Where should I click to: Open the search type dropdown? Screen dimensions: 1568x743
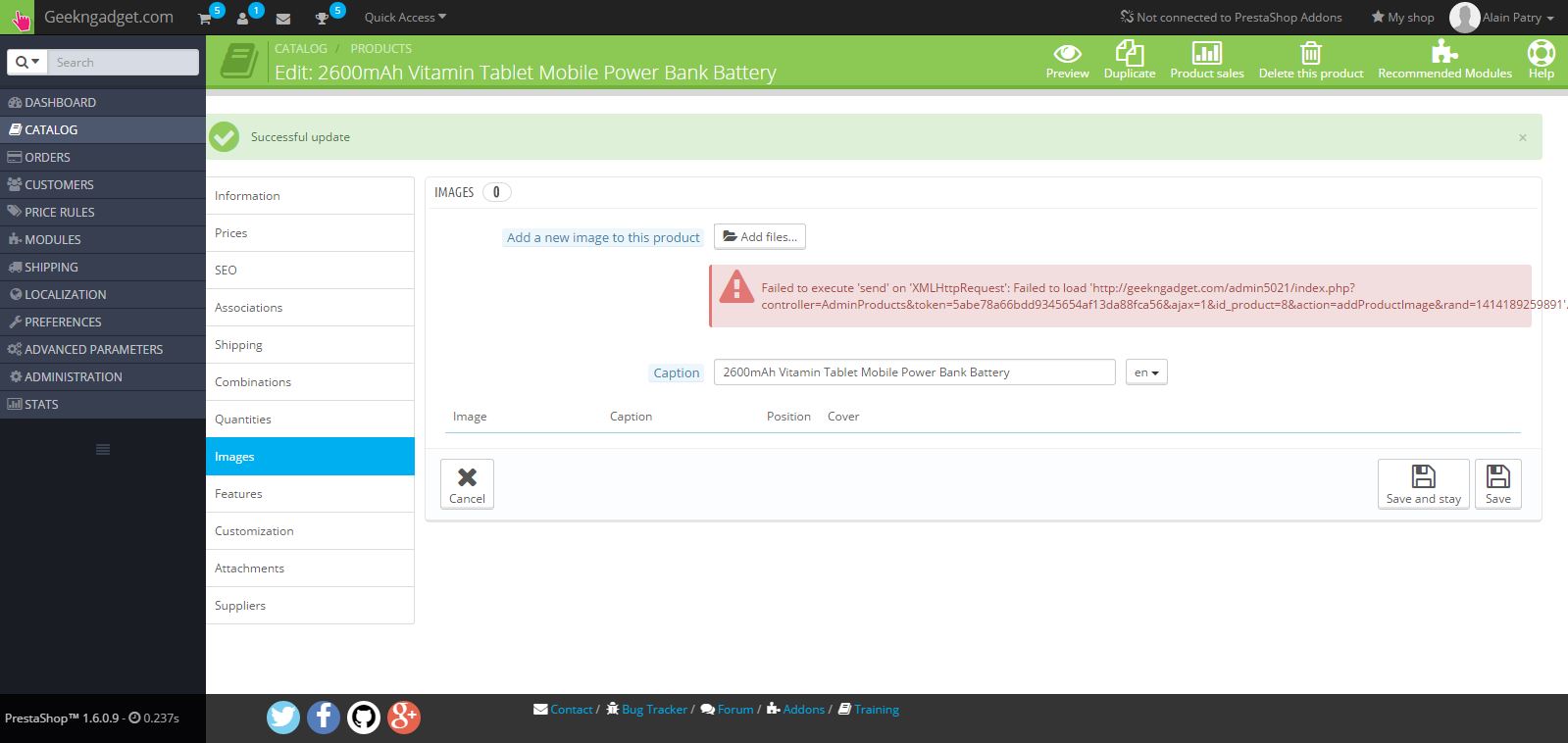pos(27,62)
